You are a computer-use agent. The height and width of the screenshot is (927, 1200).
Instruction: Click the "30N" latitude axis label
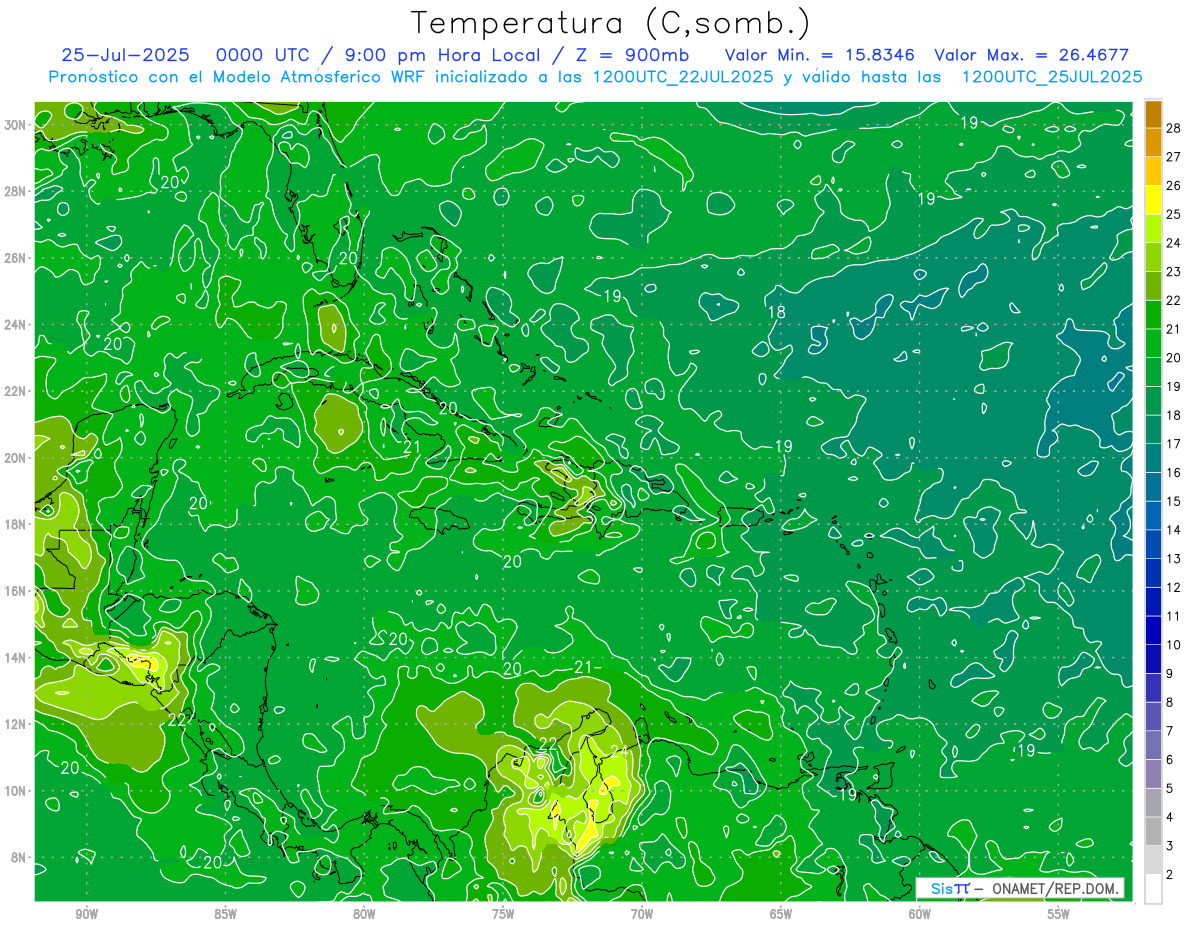(14, 125)
